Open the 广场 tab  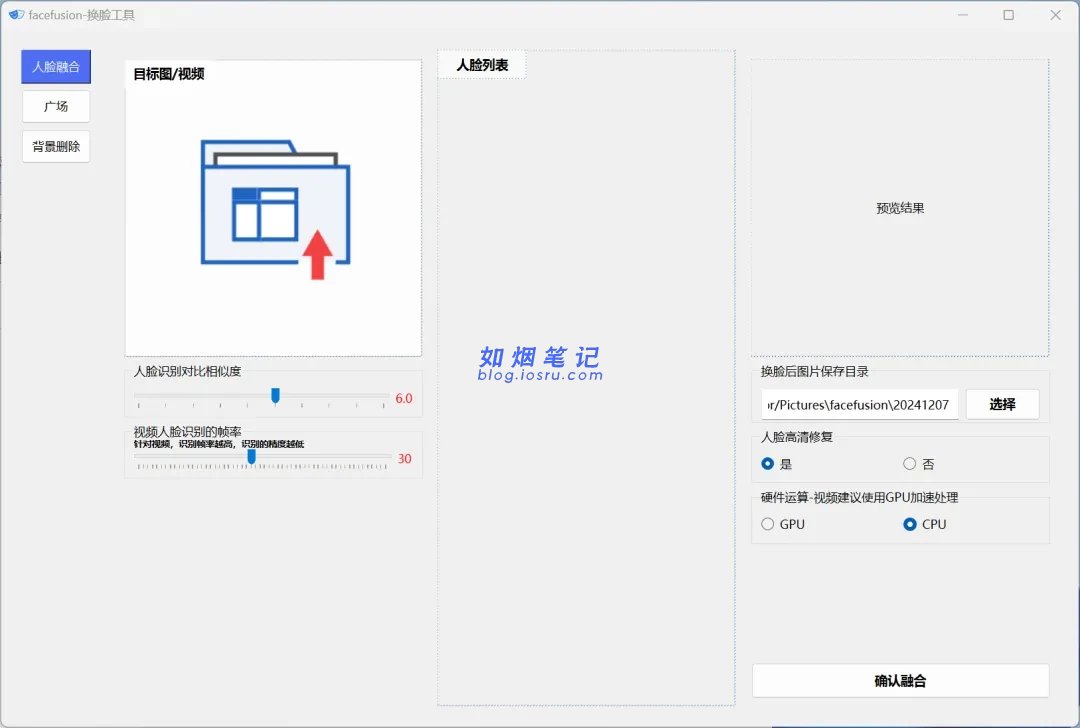[56, 107]
